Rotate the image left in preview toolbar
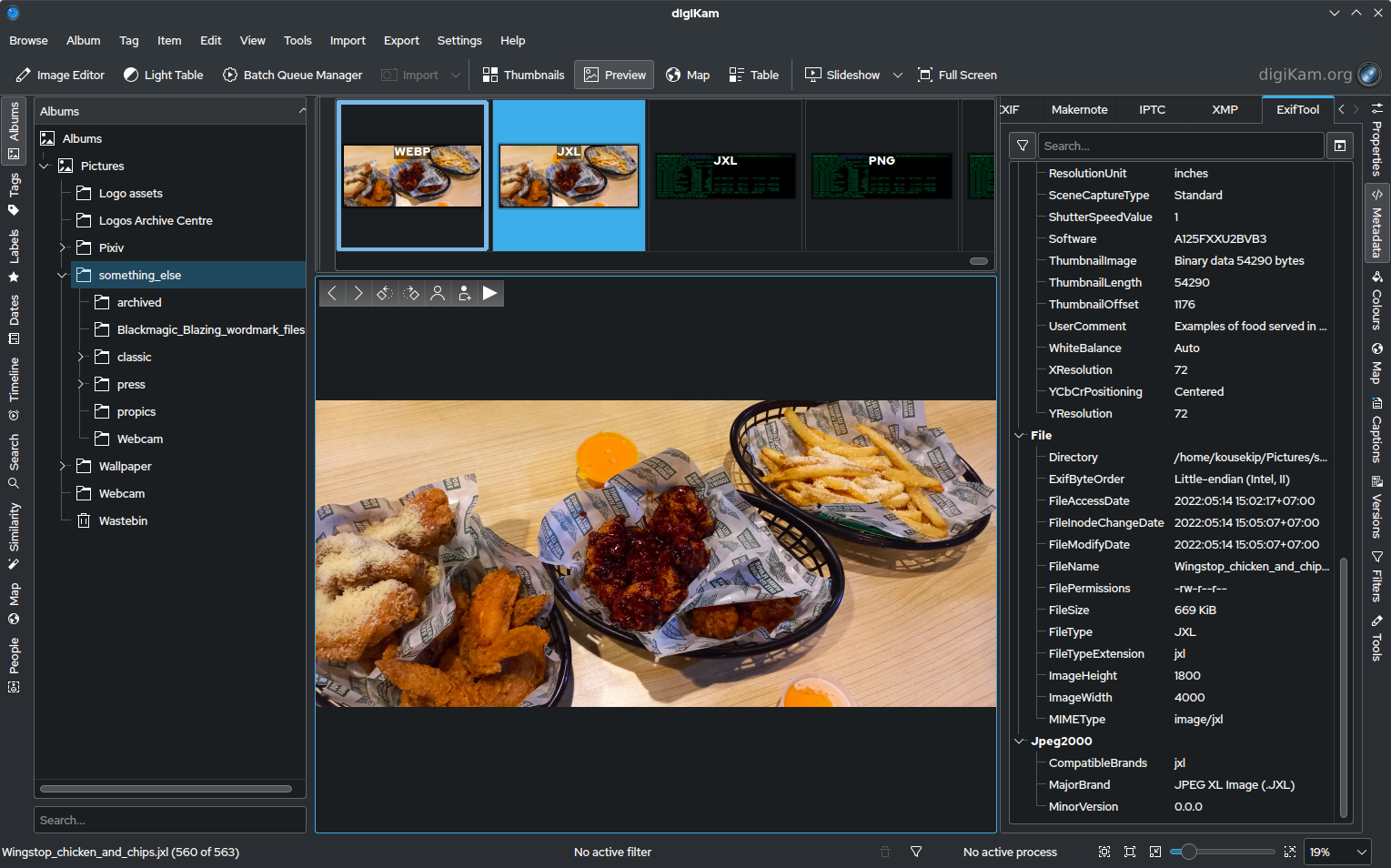 (385, 293)
